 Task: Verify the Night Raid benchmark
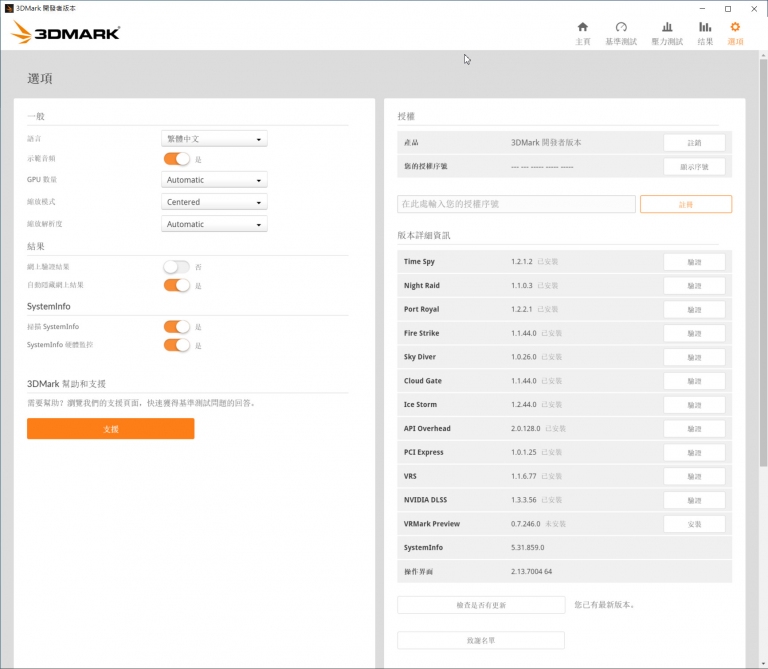[694, 286]
